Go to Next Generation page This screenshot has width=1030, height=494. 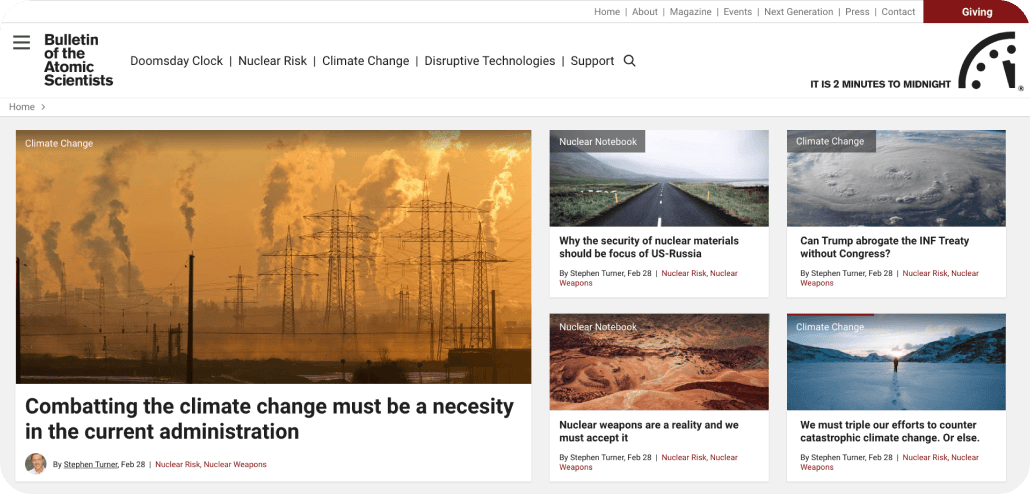(798, 12)
